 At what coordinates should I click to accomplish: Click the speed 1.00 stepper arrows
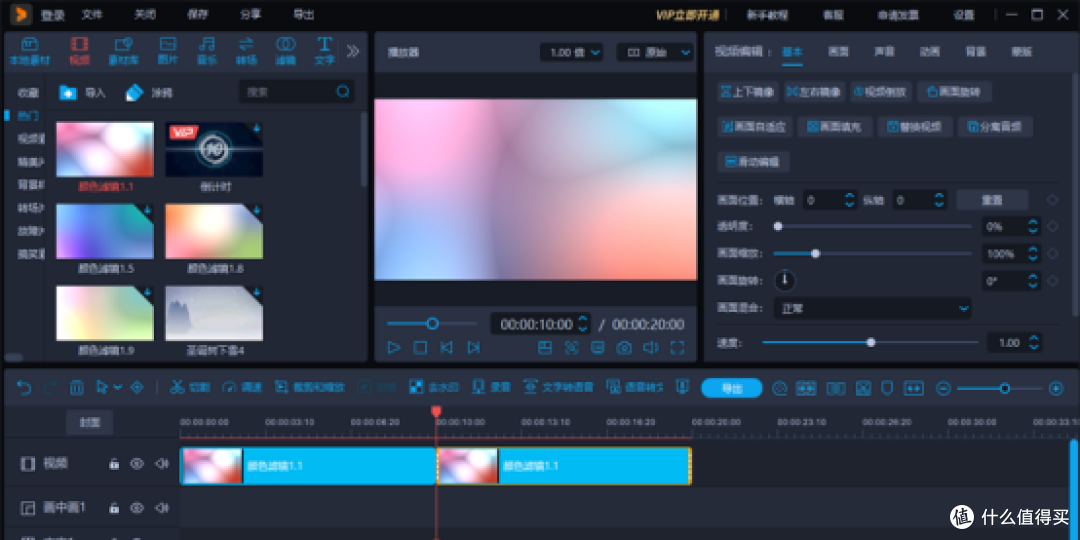pyautogui.click(x=1032, y=342)
